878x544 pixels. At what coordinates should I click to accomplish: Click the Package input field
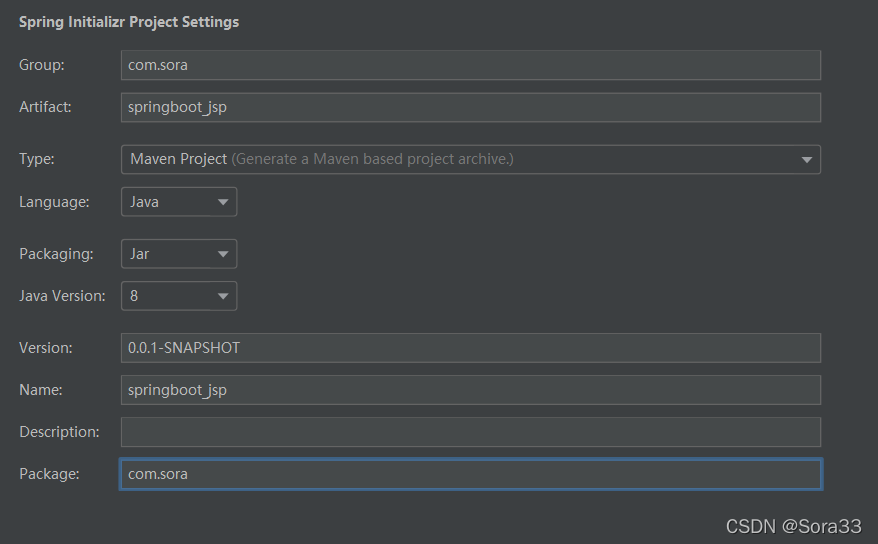coord(471,474)
